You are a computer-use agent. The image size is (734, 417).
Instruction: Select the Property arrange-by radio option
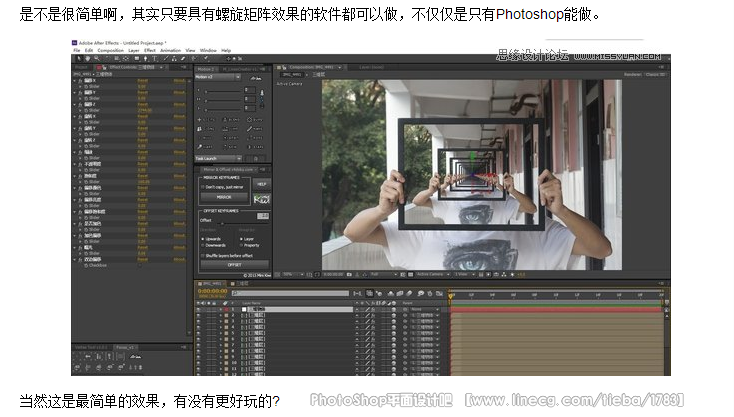coord(241,245)
